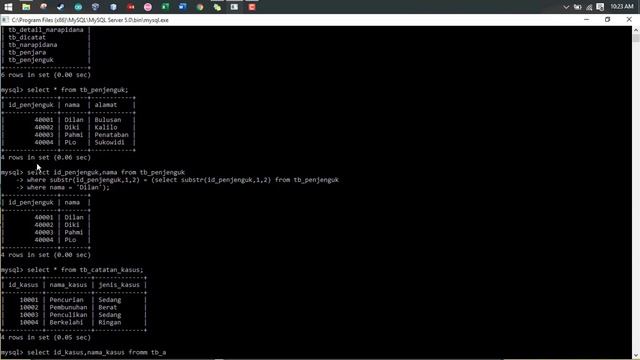Open the mysql.exe window system menu icon
This screenshot has width=640, height=360.
point(5,20)
